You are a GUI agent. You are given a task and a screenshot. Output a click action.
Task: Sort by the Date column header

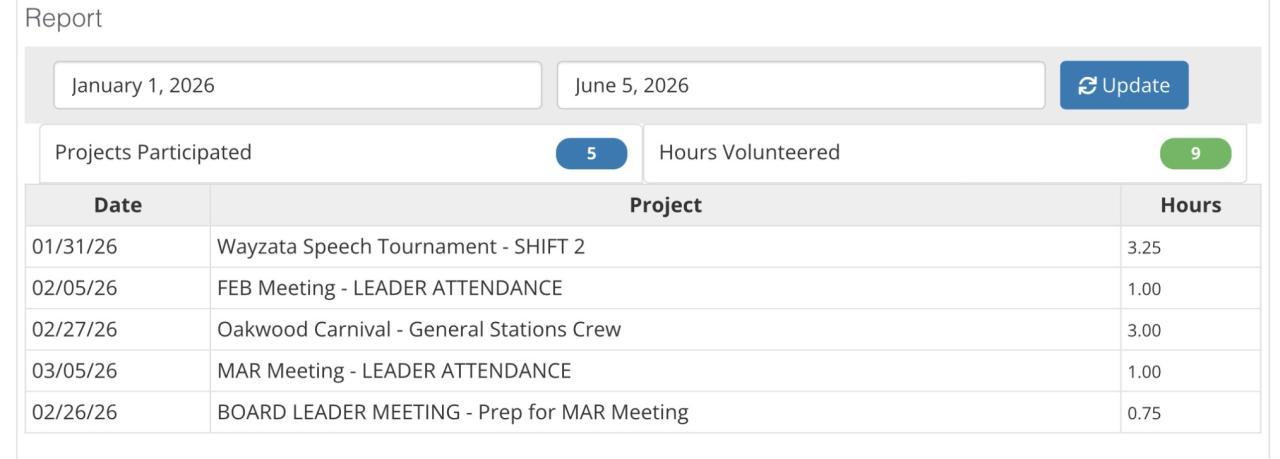(x=117, y=205)
